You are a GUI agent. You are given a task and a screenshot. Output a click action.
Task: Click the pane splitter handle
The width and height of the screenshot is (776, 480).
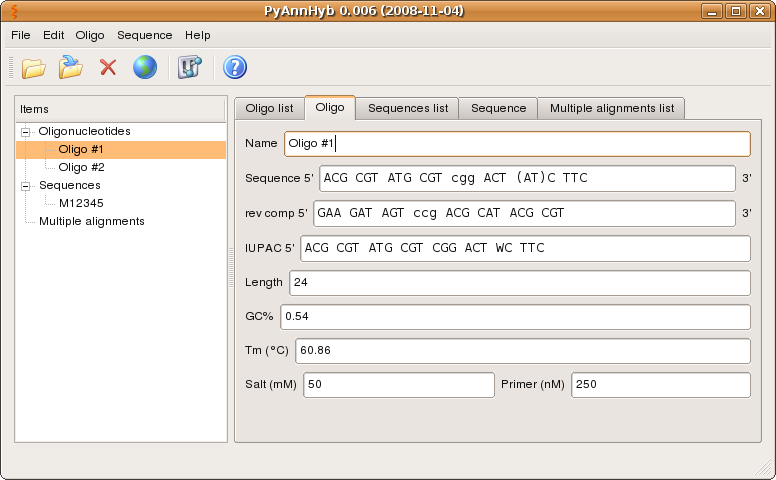coord(231,268)
